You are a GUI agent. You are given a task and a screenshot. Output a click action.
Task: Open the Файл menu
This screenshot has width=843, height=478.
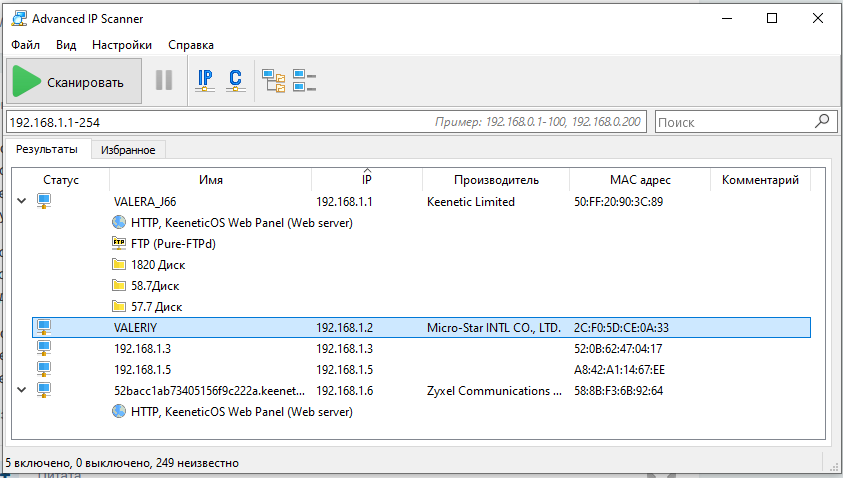tap(25, 45)
